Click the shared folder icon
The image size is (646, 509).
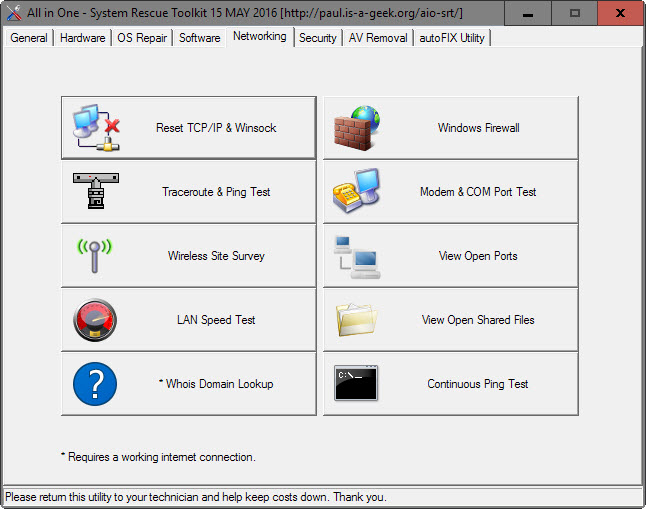tap(357, 320)
